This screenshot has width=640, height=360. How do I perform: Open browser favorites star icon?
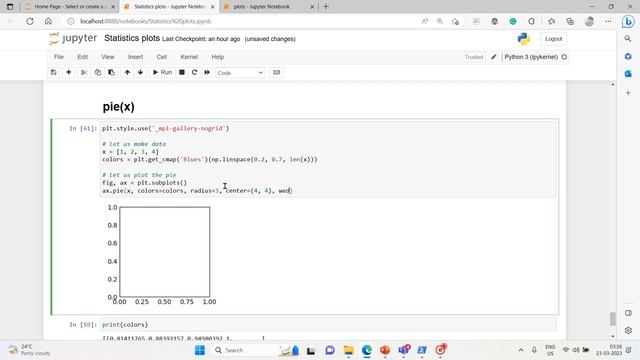click(x=551, y=21)
